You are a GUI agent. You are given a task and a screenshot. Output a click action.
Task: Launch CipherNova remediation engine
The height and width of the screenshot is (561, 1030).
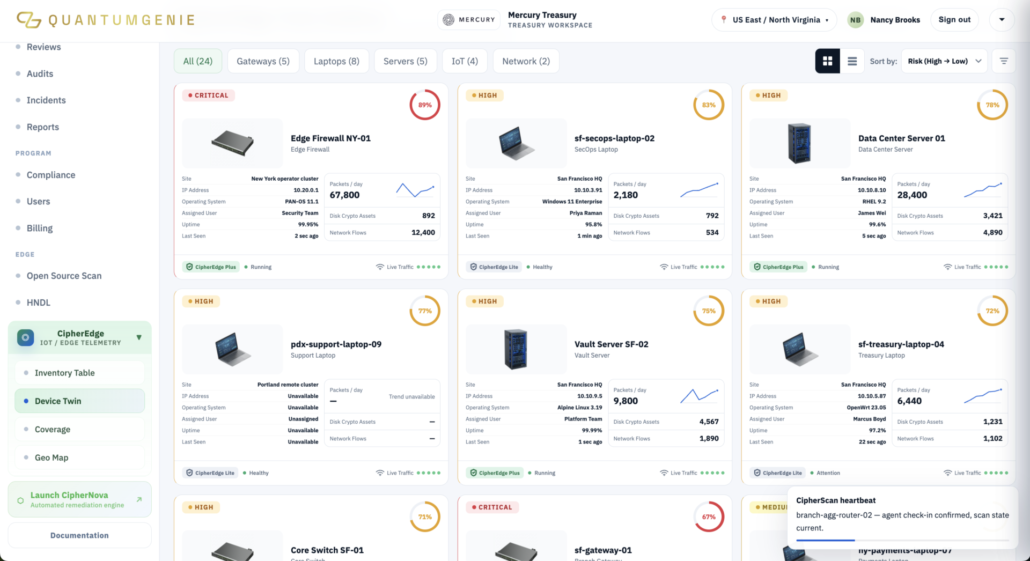79,500
